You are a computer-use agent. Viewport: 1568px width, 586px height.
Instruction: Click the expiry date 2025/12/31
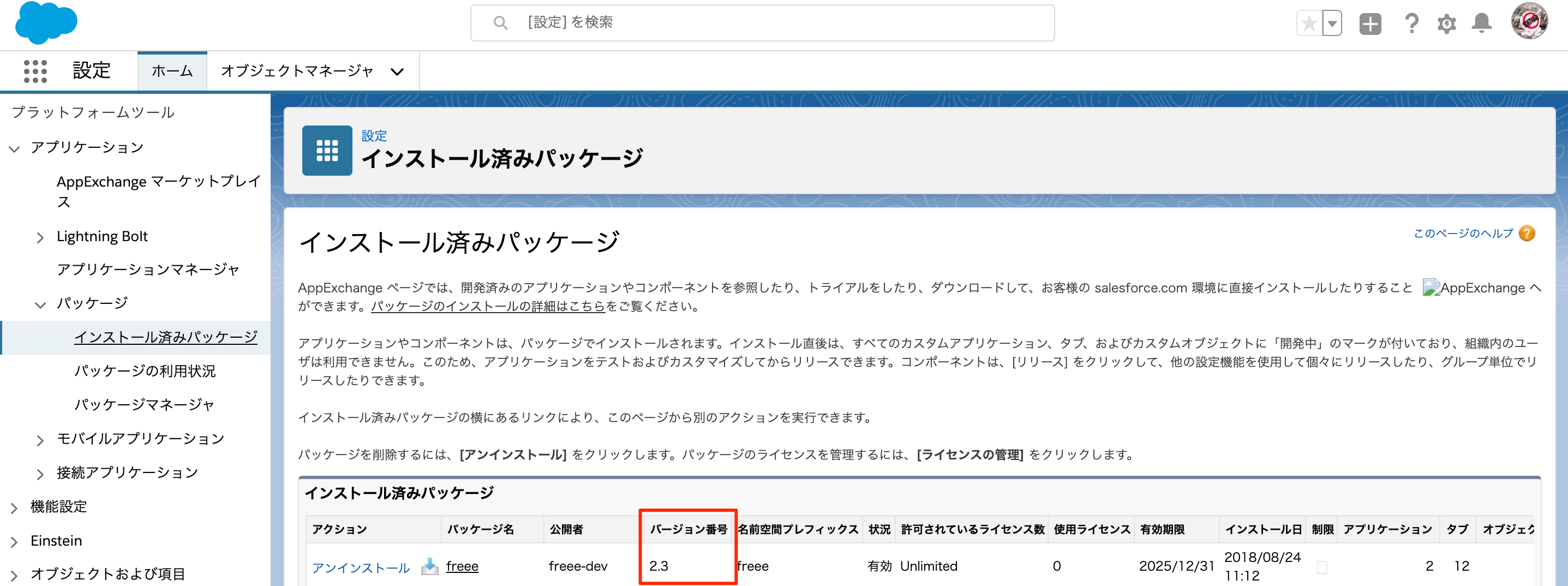pyautogui.click(x=1176, y=566)
